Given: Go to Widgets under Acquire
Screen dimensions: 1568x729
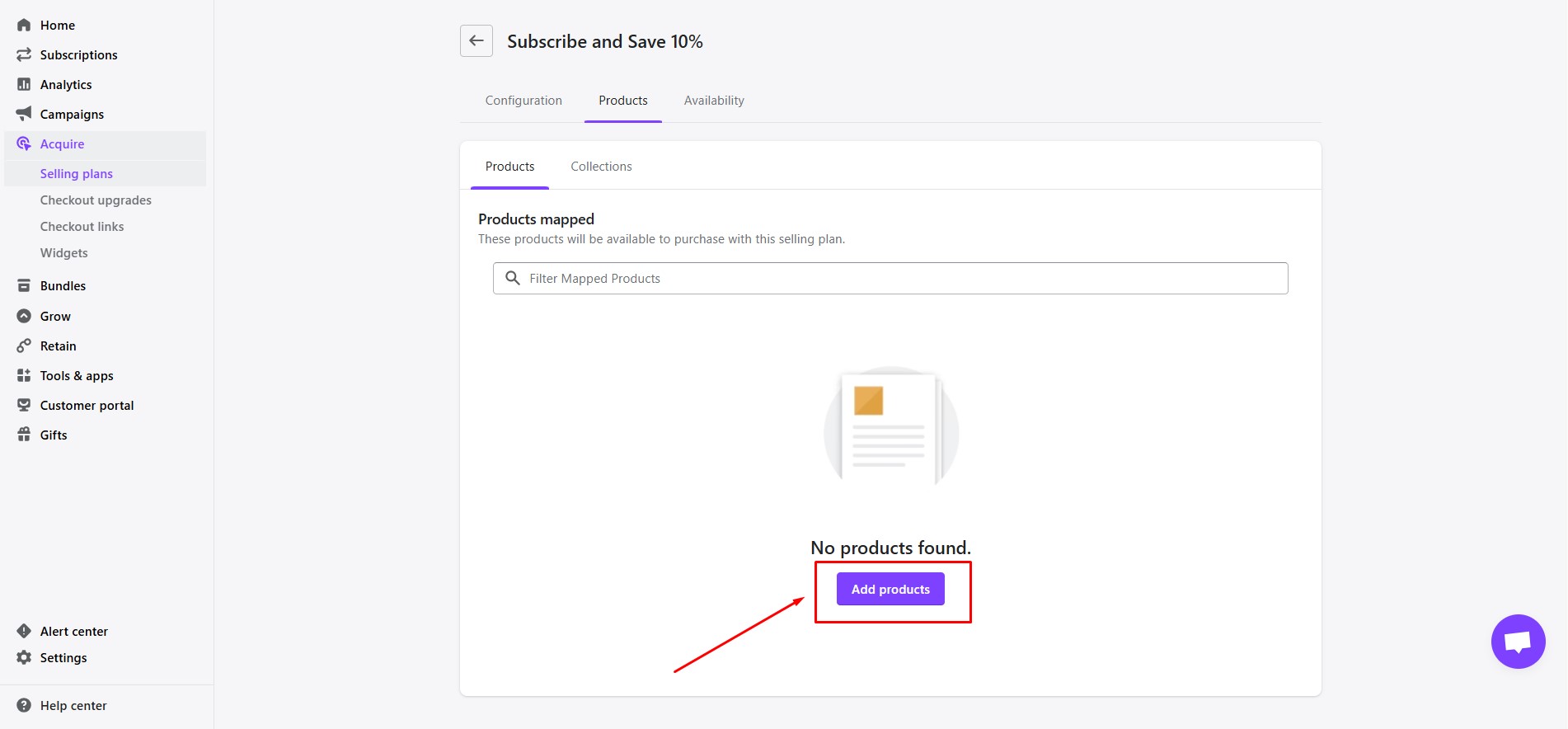Looking at the screenshot, I should [x=64, y=253].
